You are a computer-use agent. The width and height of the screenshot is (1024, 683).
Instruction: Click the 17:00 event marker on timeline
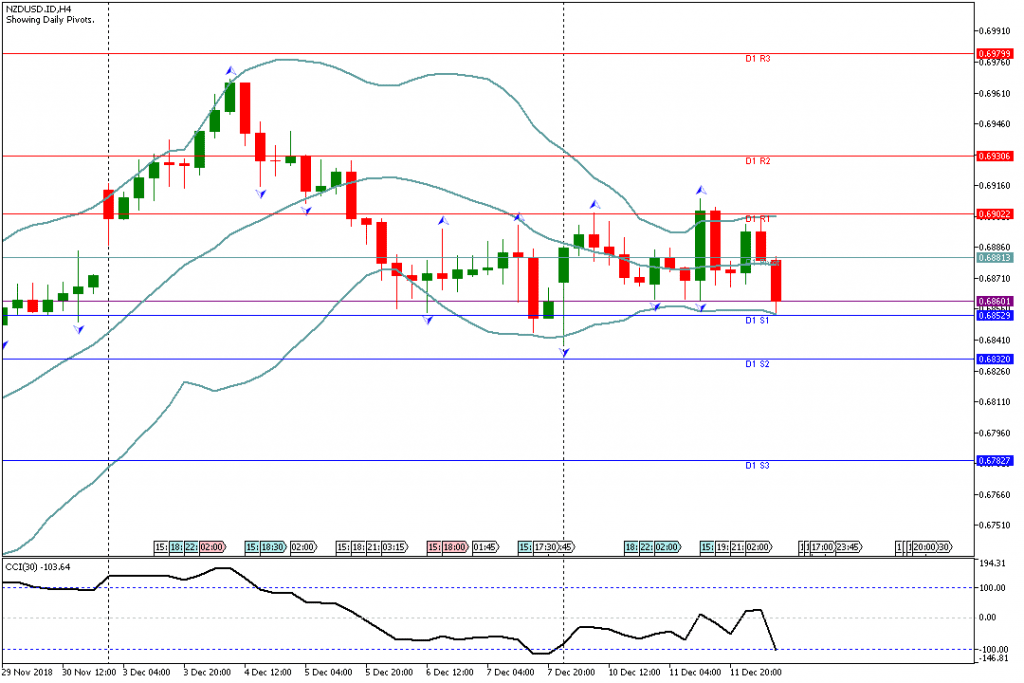tap(822, 547)
